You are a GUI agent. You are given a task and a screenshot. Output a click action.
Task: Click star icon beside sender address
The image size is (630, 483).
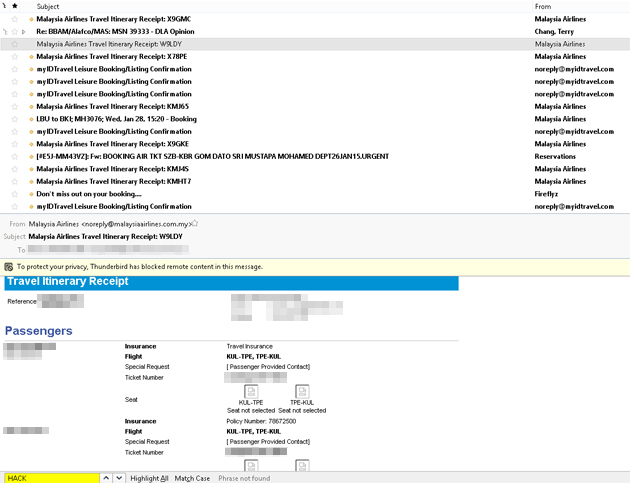(x=194, y=223)
